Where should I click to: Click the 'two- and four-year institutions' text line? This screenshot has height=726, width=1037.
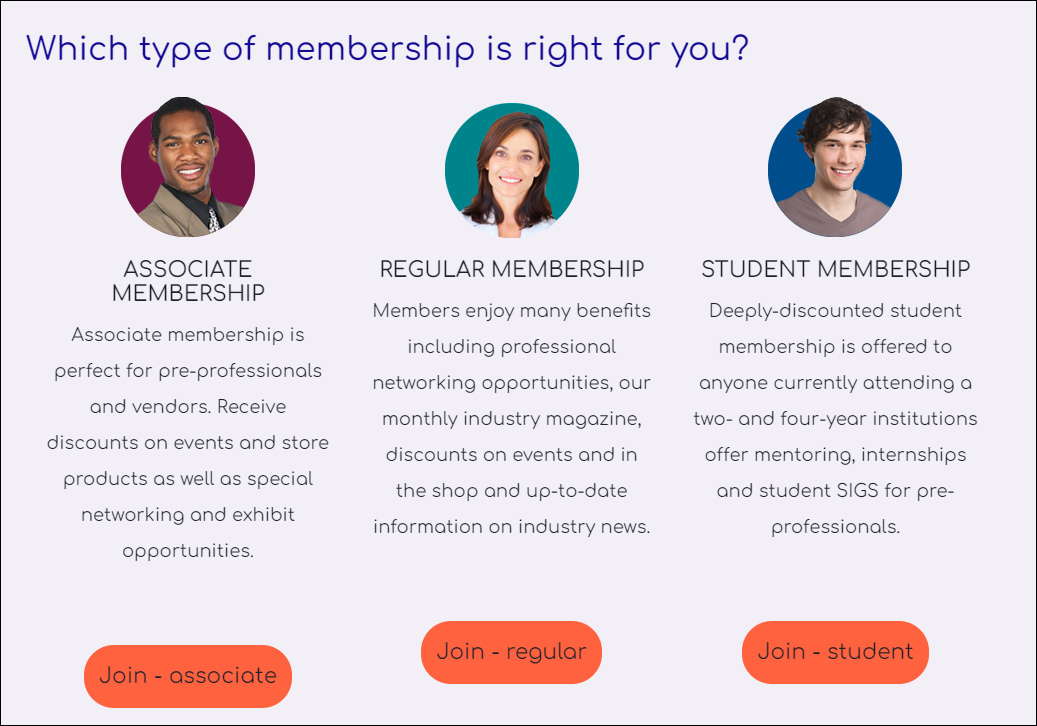835,419
